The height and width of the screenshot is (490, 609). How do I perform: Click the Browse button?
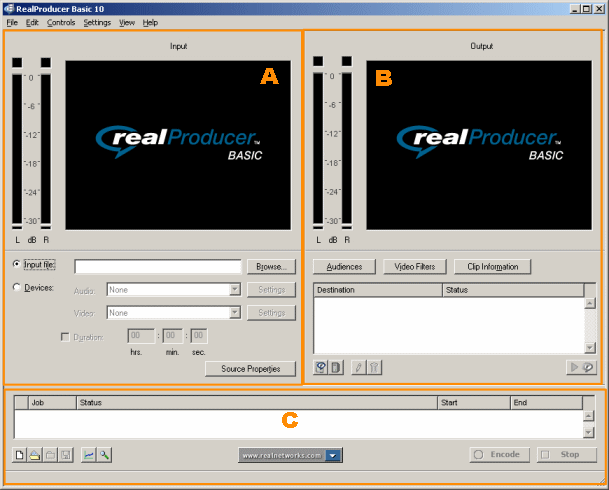coord(271,267)
